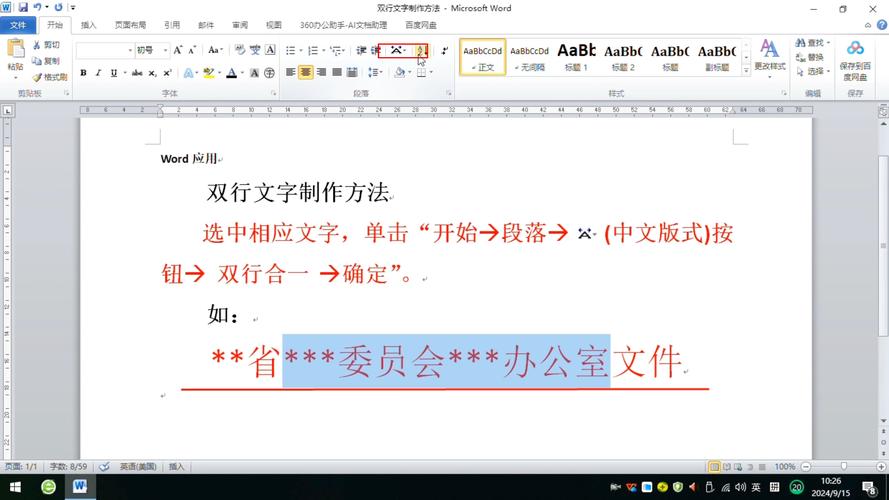Switch to the Insert (插入) tab
The image size is (889, 500).
(x=88, y=25)
